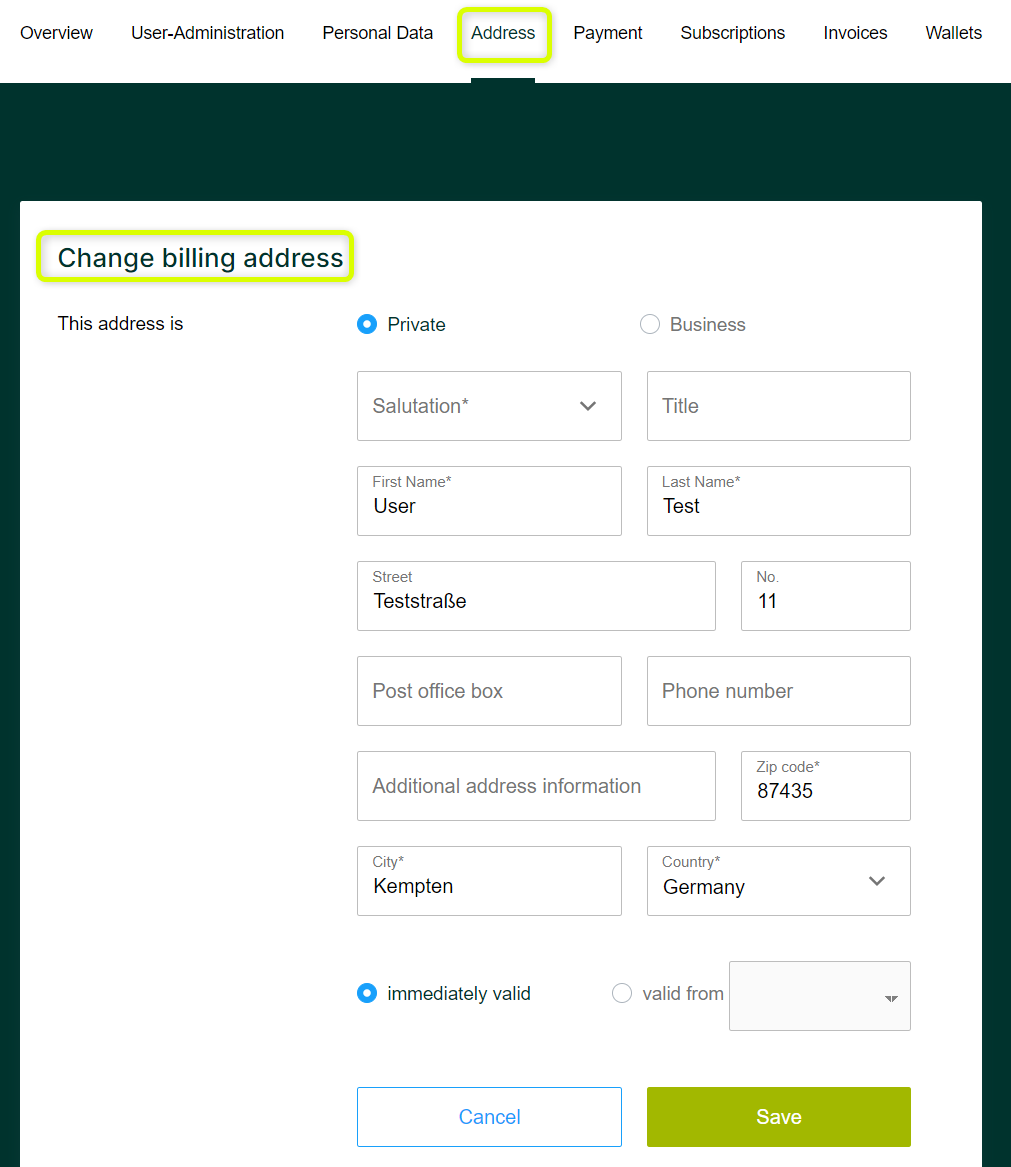Click the Salutation dropdown chevron
Viewport: 1011px width, 1167px height.
click(x=588, y=406)
